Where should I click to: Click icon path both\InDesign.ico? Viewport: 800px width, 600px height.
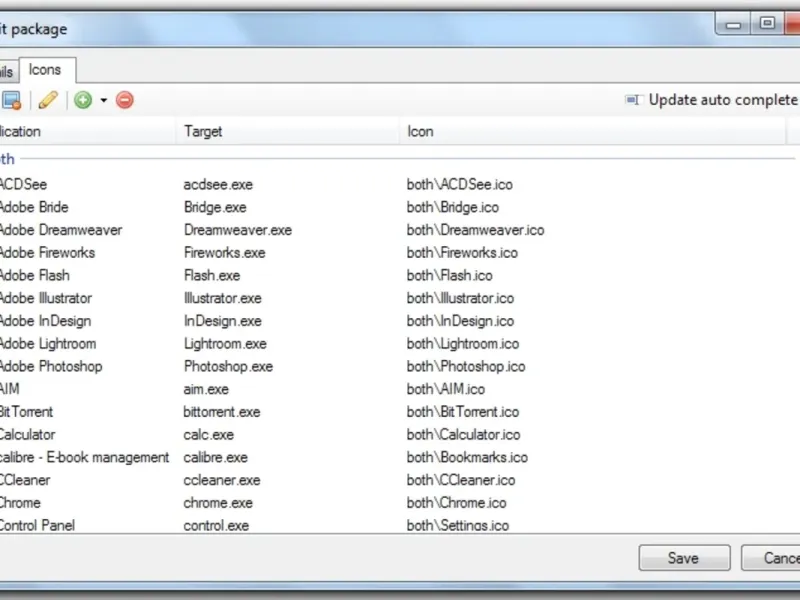pyautogui.click(x=461, y=321)
